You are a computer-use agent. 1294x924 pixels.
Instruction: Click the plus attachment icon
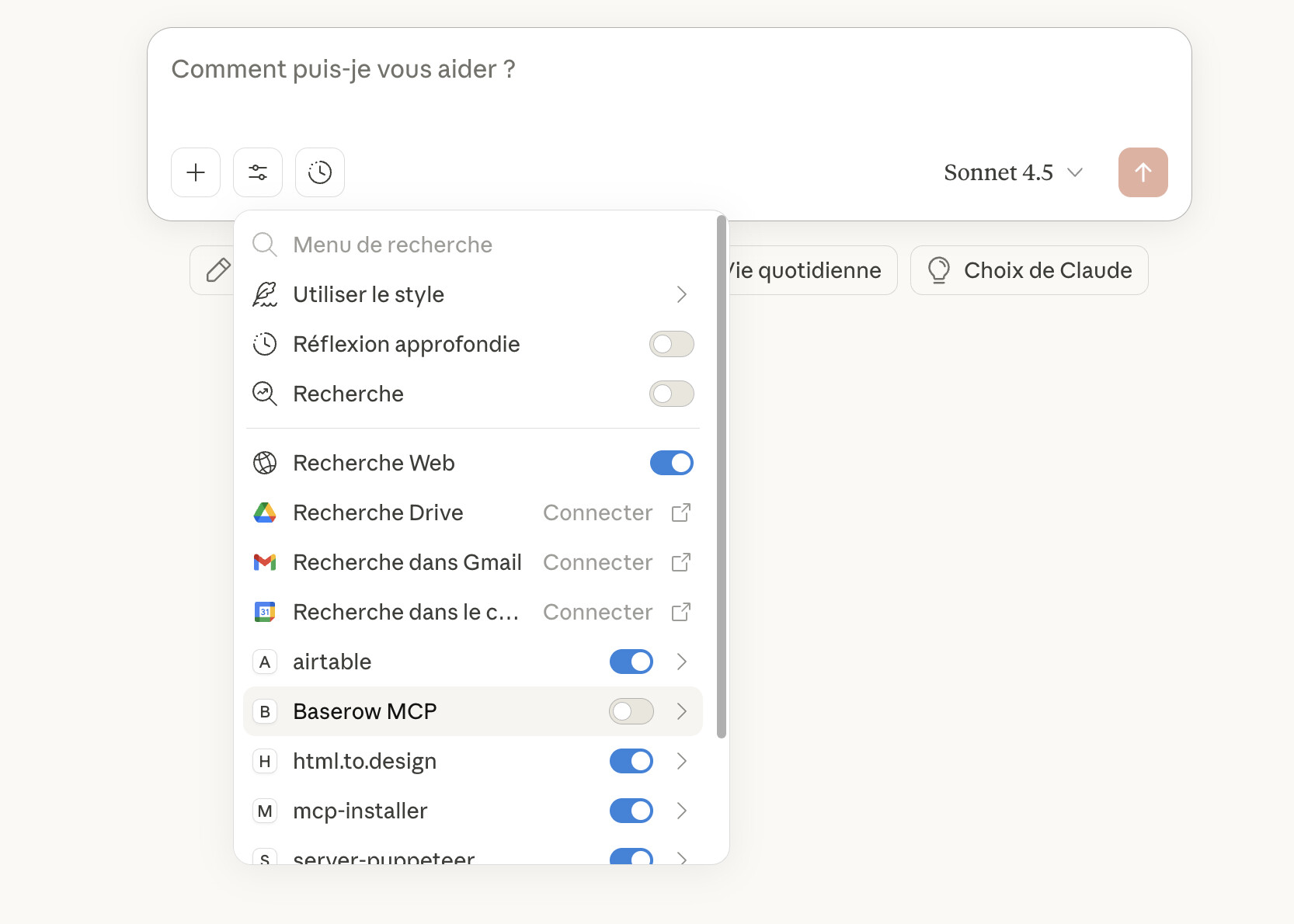[196, 172]
